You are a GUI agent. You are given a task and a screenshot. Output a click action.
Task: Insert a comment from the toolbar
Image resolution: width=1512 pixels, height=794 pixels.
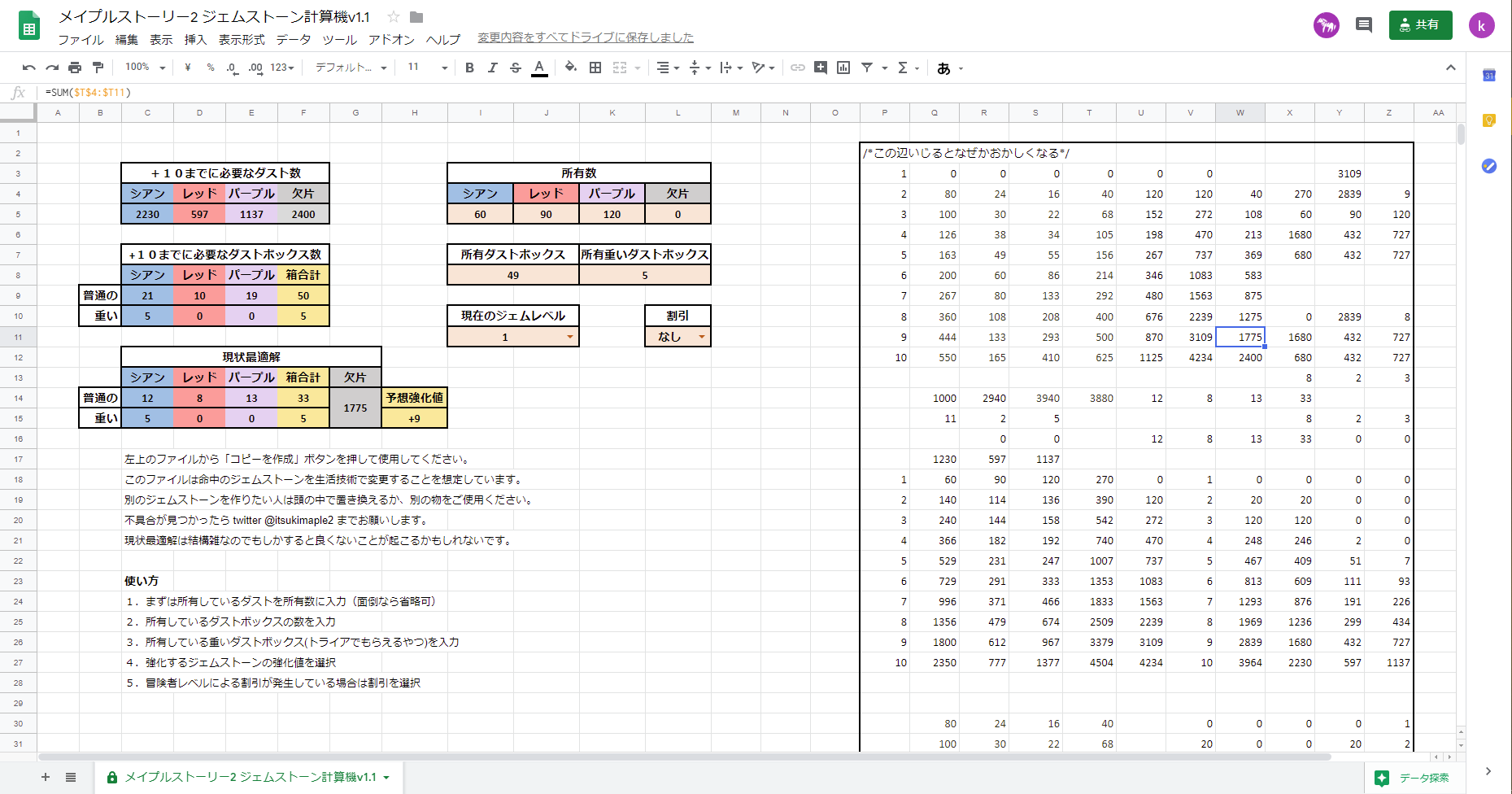[821, 68]
